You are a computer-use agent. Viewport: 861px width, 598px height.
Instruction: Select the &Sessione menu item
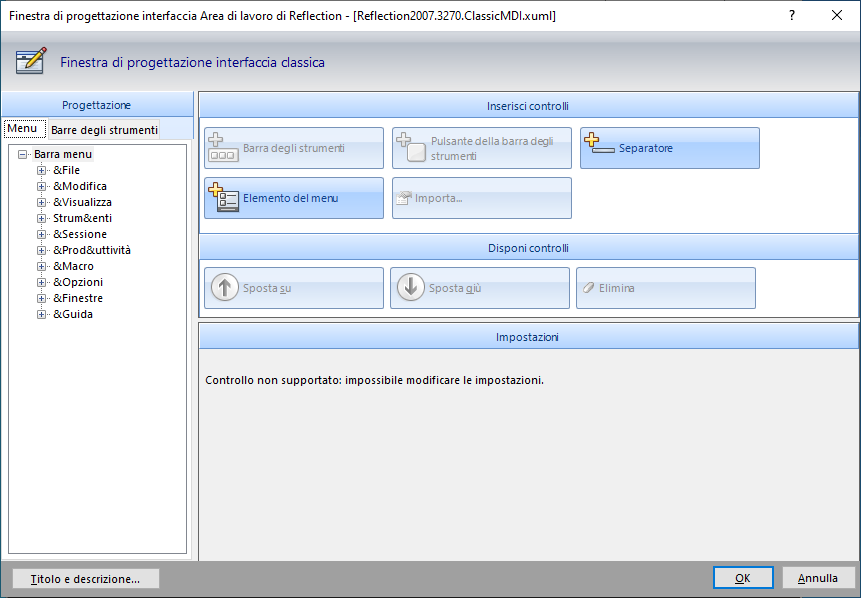point(80,234)
